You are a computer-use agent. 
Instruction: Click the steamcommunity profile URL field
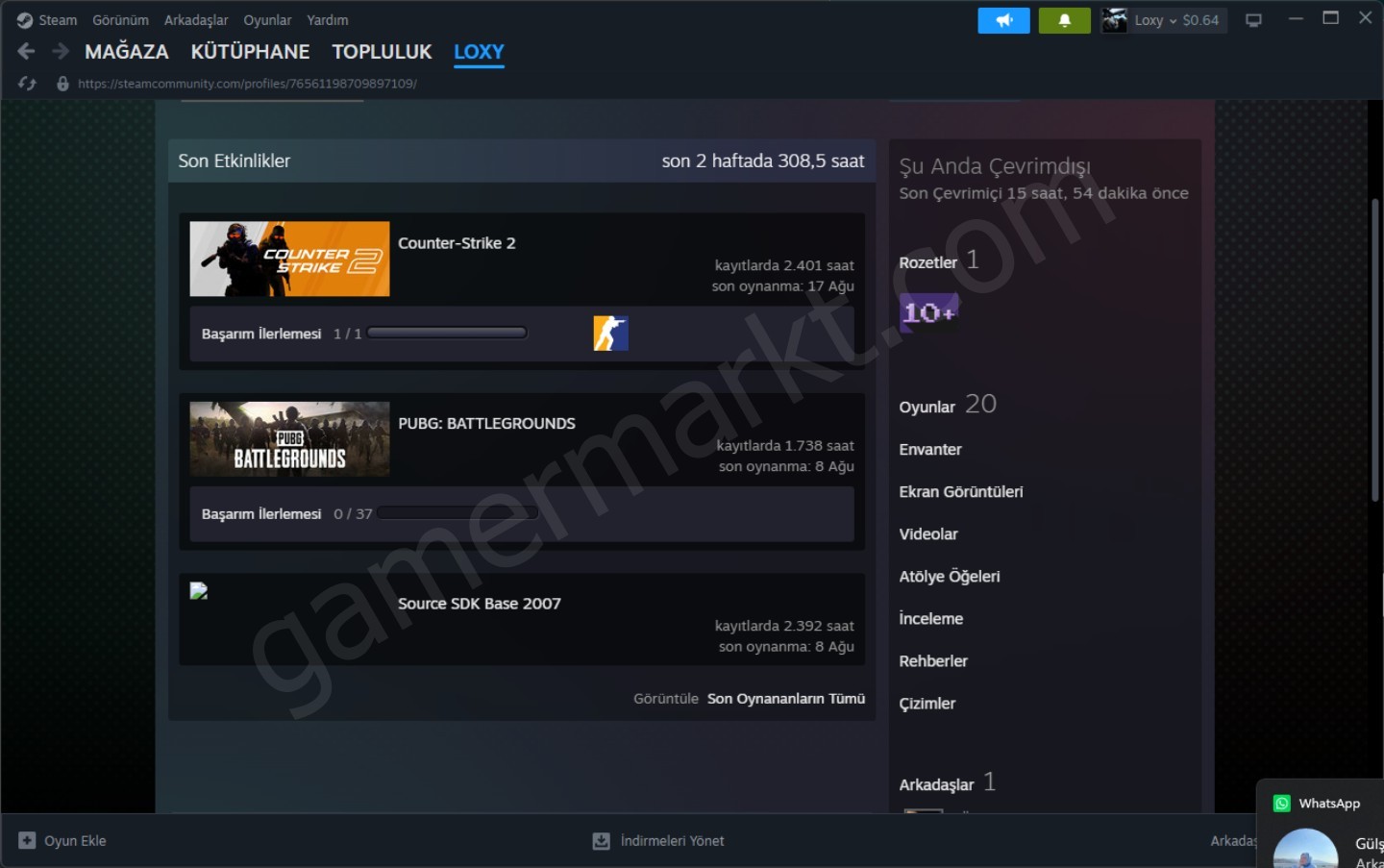[247, 84]
